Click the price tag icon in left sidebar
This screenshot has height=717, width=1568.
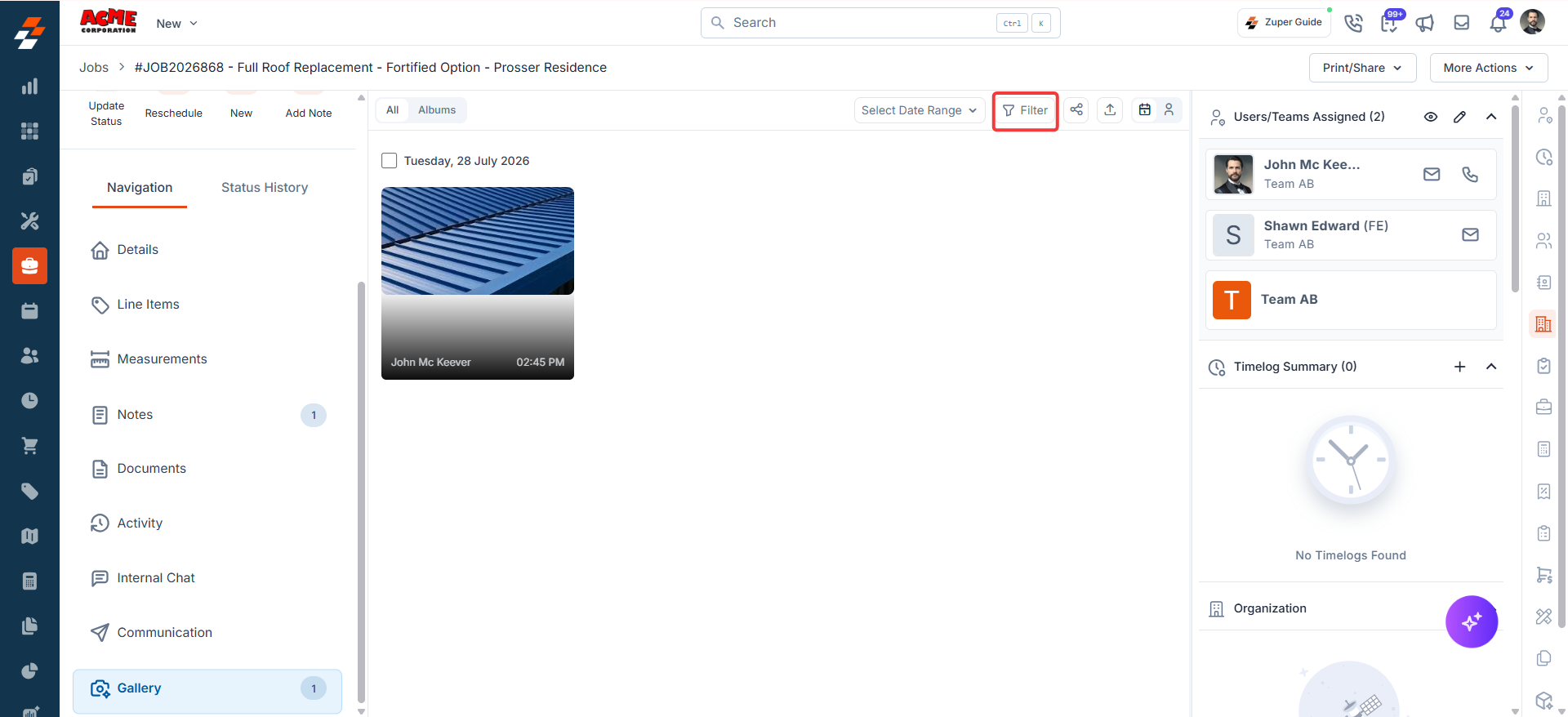pos(29,491)
